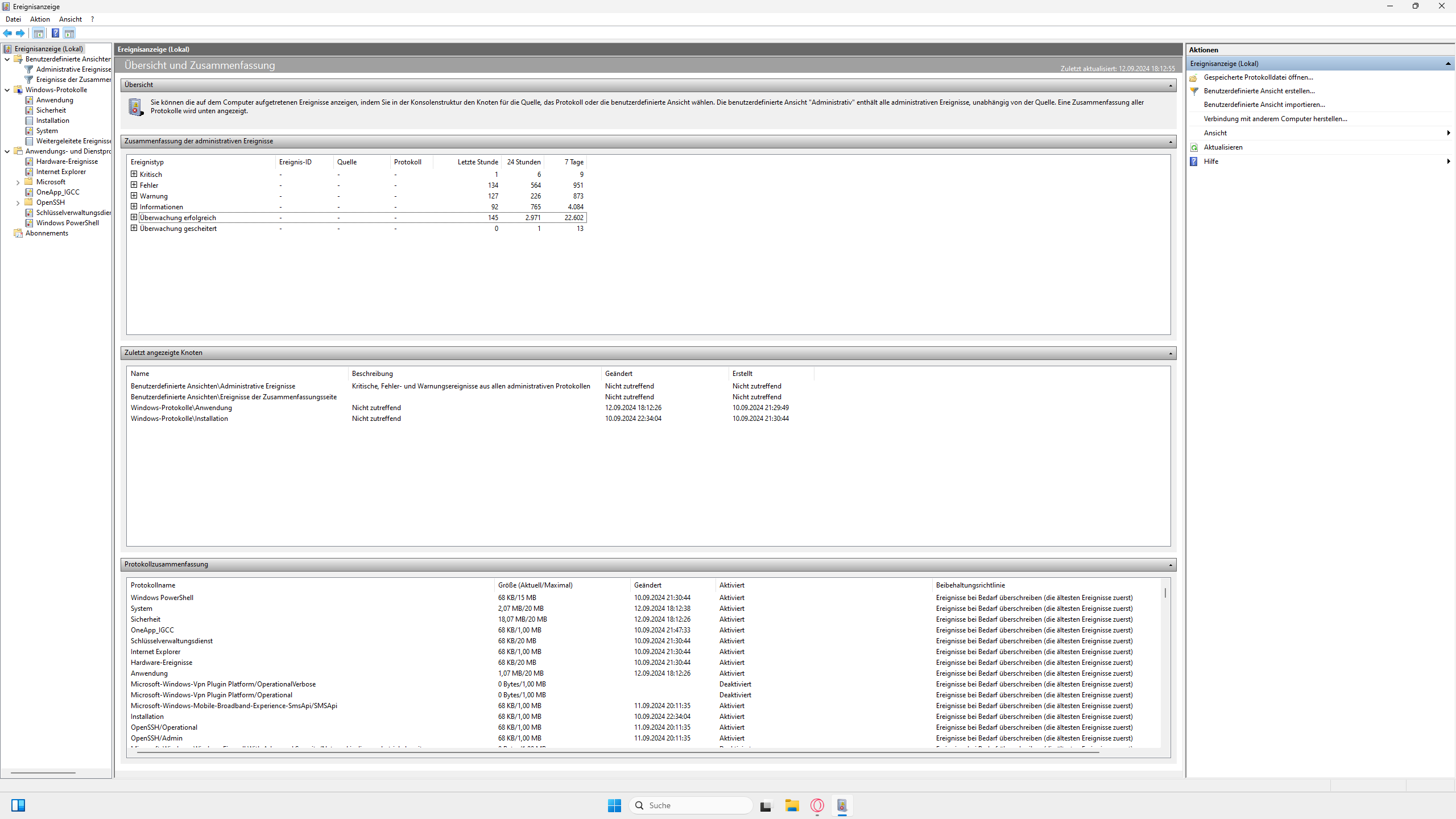Collapse the Übersicht section
Screen dimensions: 1456x819
click(x=1170, y=85)
